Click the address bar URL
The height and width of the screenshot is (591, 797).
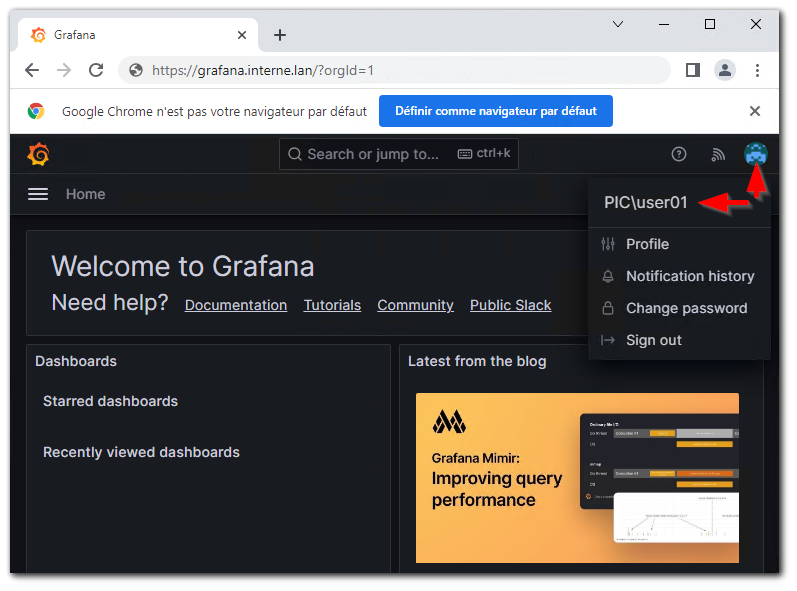263,70
